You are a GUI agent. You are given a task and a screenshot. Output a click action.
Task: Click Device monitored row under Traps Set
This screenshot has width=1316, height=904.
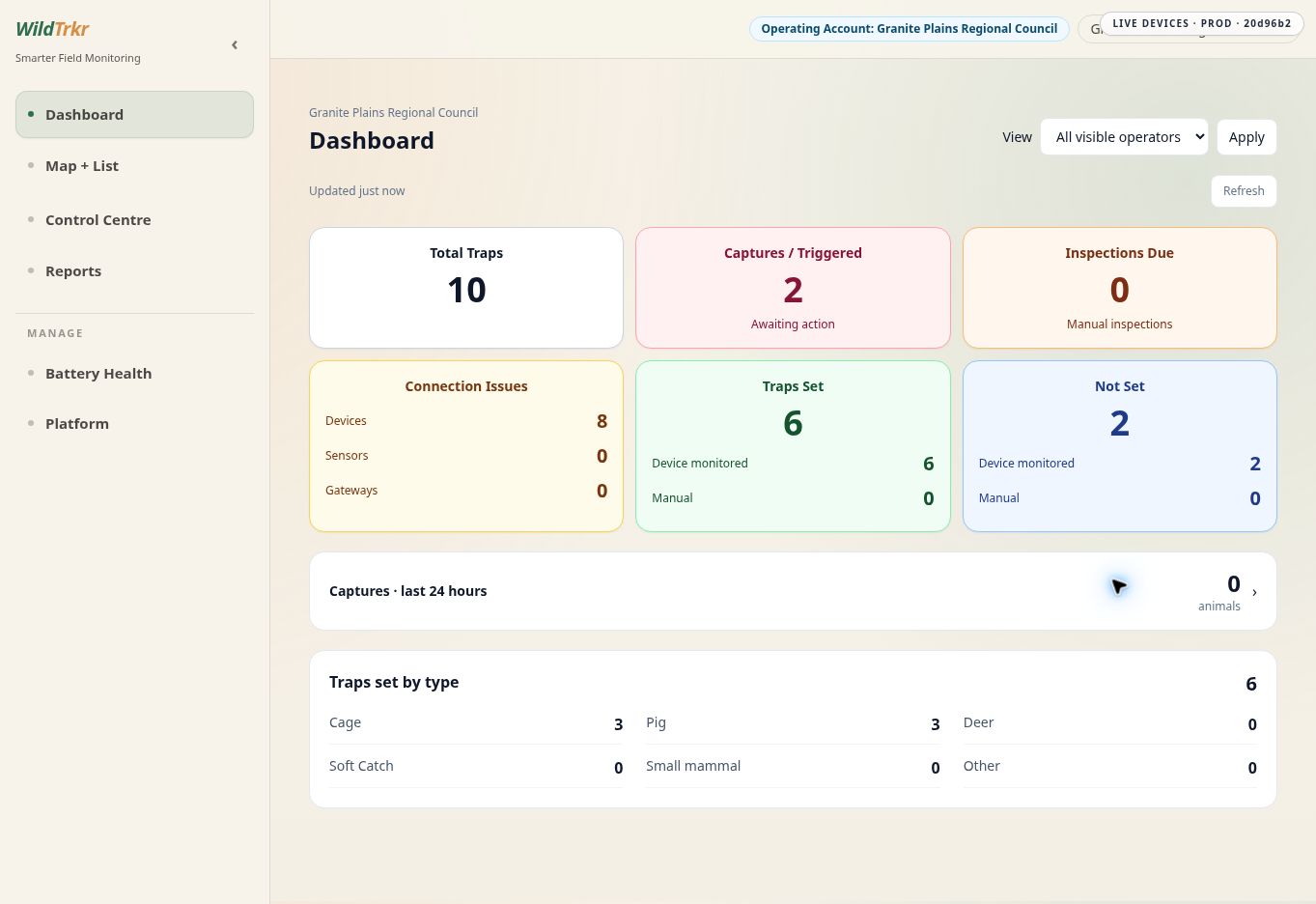click(793, 464)
